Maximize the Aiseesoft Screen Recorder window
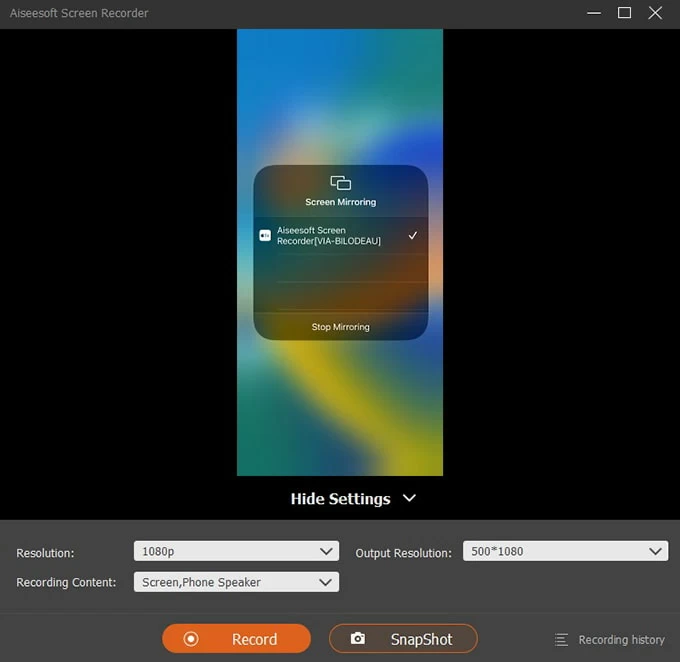 tap(624, 13)
